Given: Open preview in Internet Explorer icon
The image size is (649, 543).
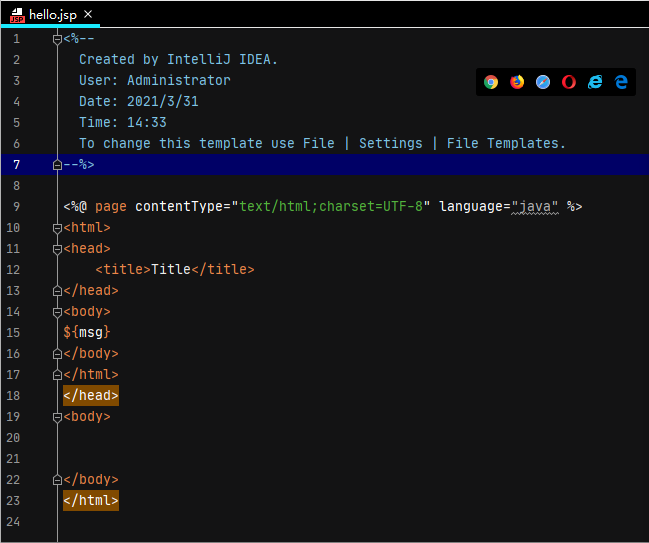Looking at the screenshot, I should point(595,82).
